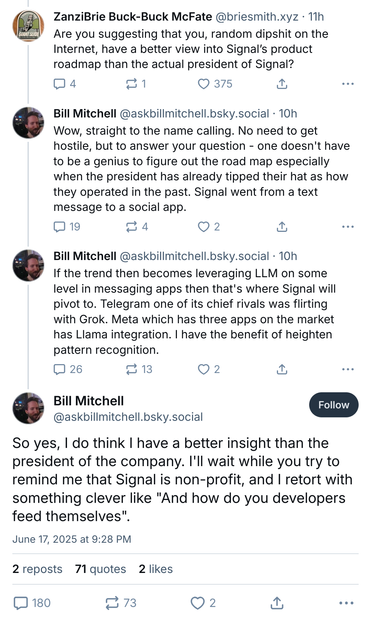Open @briesmith.xyz profile handle
The height and width of the screenshot is (620, 371).
[257, 17]
